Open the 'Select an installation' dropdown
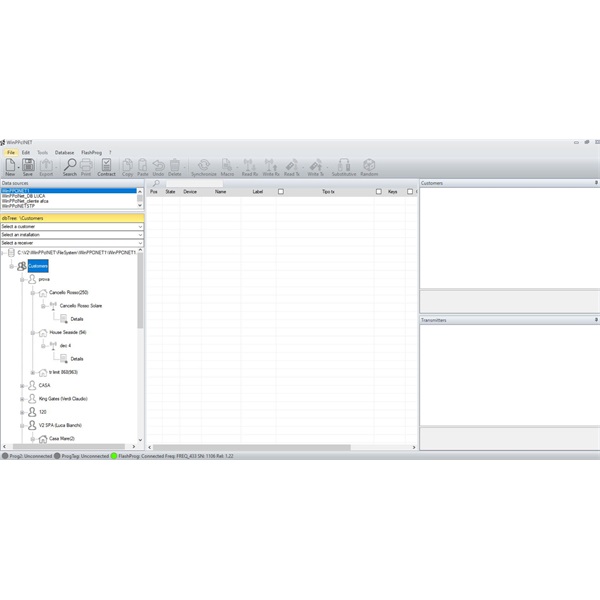The width and height of the screenshot is (600, 600). pos(72,234)
